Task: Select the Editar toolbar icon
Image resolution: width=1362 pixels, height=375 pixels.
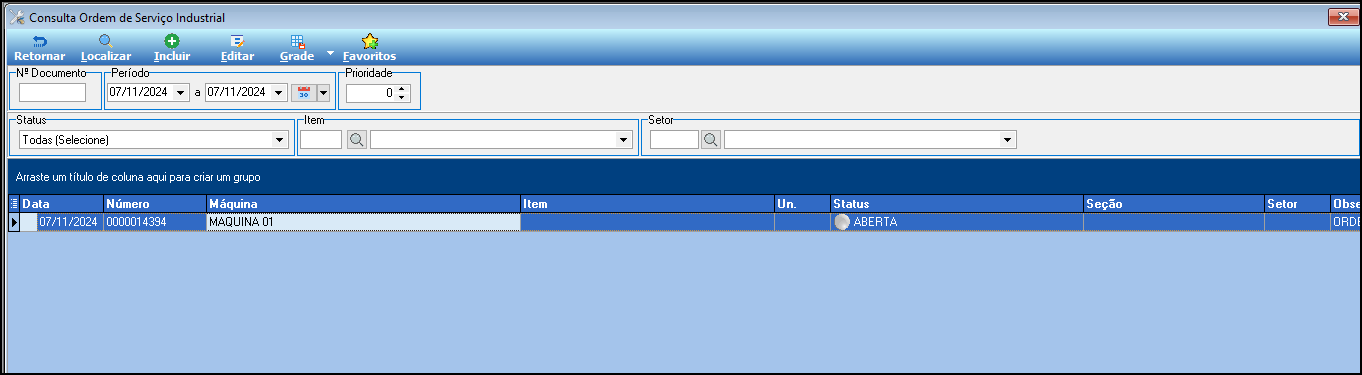Action: pyautogui.click(x=237, y=41)
